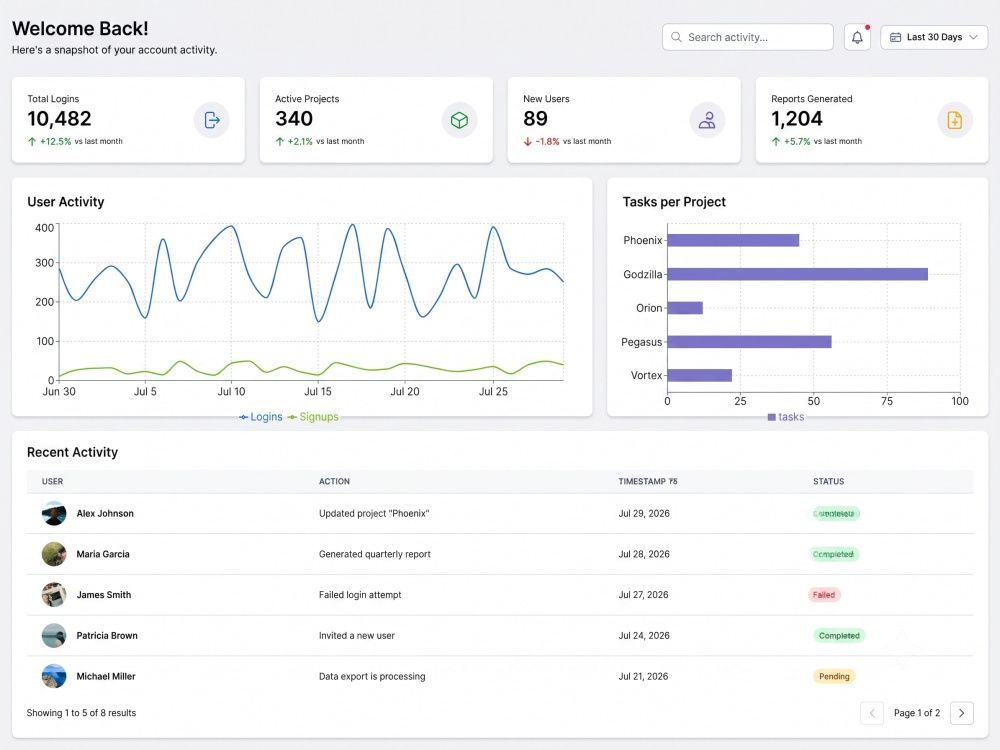Click the Orion bar in chart
The width and height of the screenshot is (1000, 750).
coord(685,308)
